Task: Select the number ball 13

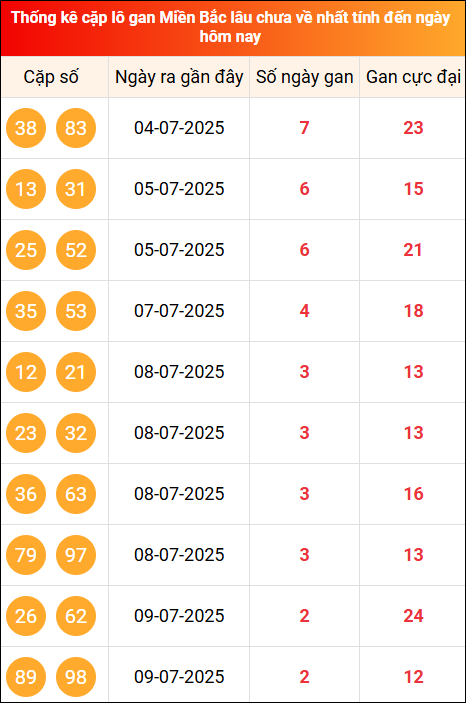Action: [x=26, y=189]
